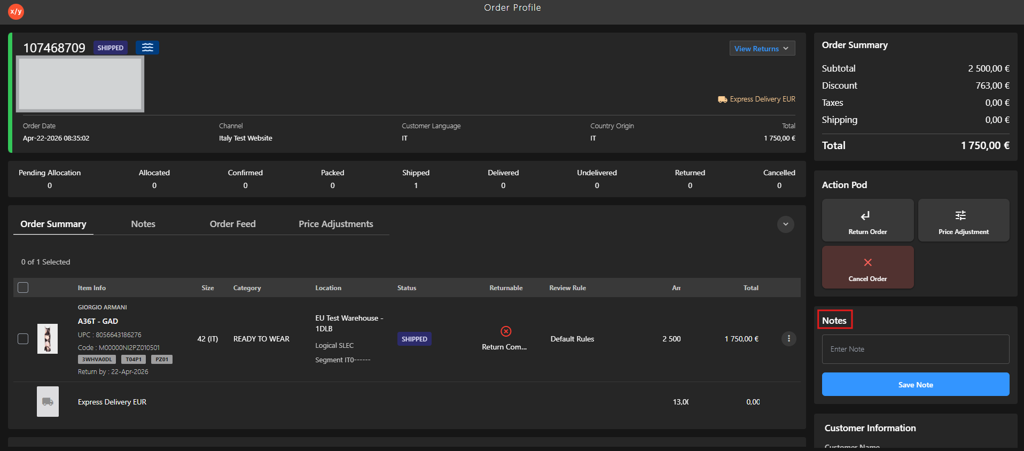Click the Pending Allocation status counter
Screen dimensions: 1024x451
point(50,179)
